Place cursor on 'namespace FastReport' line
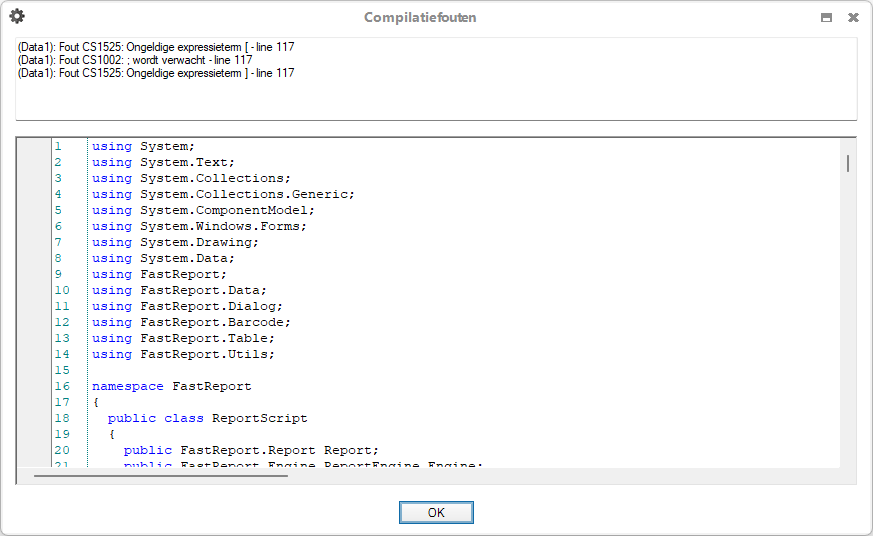 pos(171,386)
